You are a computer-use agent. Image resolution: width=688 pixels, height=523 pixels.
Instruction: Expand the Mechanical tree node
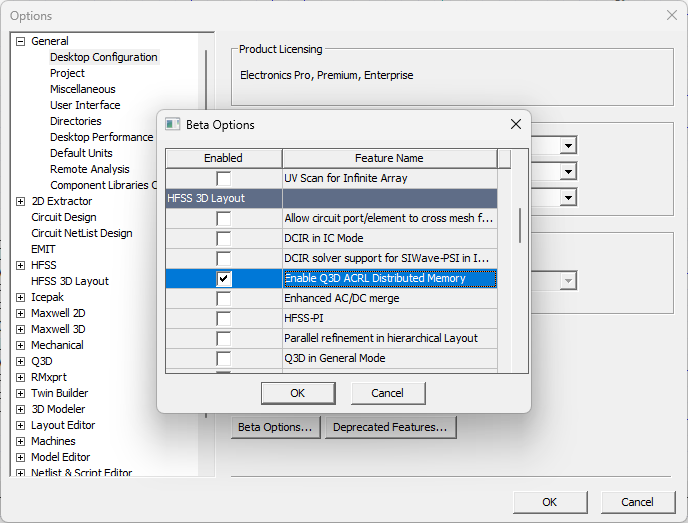tap(20, 345)
